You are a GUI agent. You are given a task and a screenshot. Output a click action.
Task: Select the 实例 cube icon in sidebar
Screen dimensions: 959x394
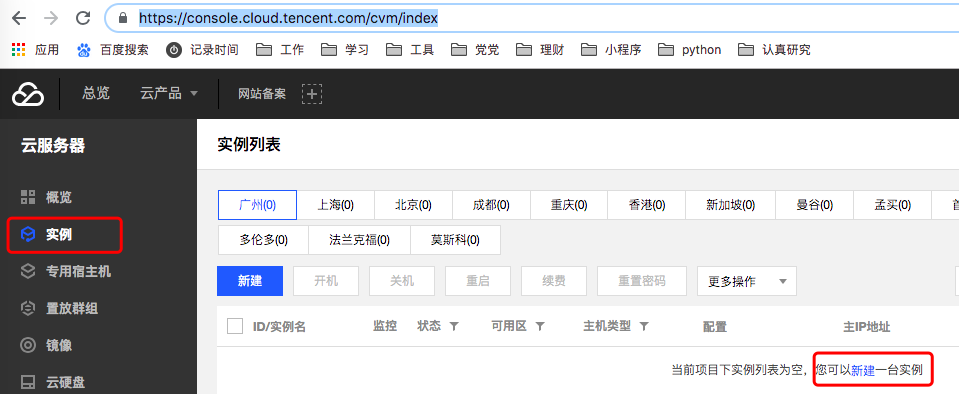[x=28, y=234]
